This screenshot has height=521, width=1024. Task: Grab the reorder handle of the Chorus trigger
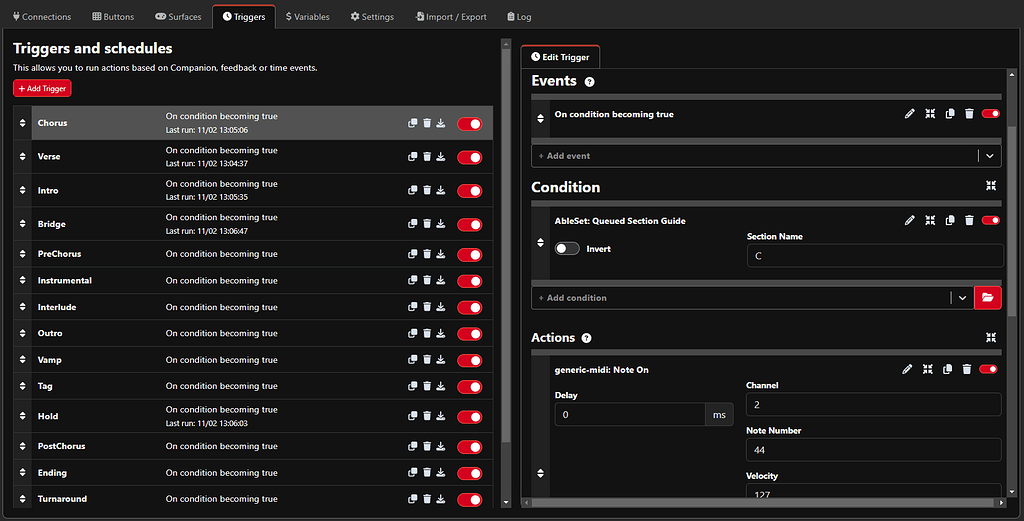tap(23, 123)
